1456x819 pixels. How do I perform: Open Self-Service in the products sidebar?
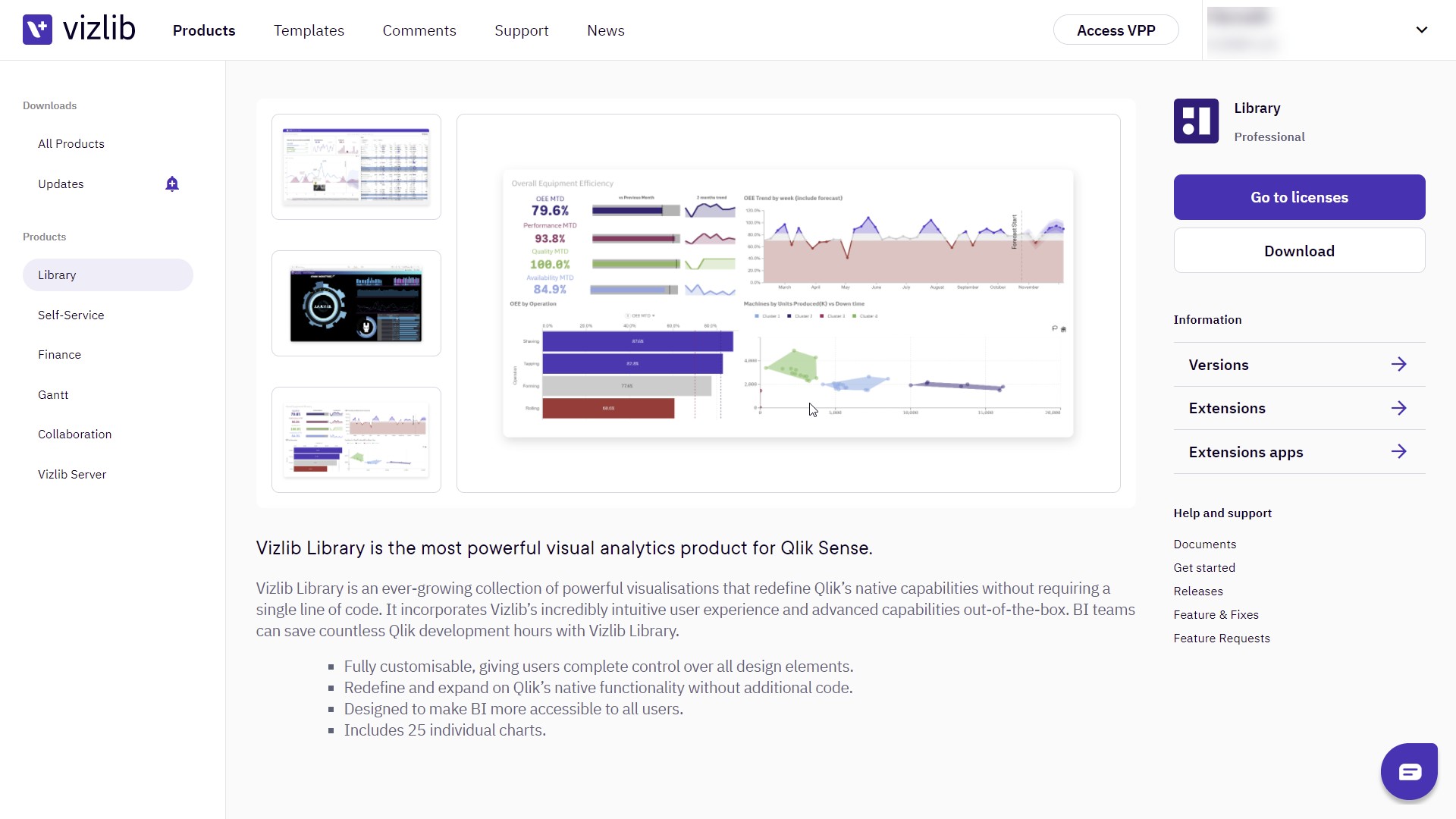pos(71,315)
